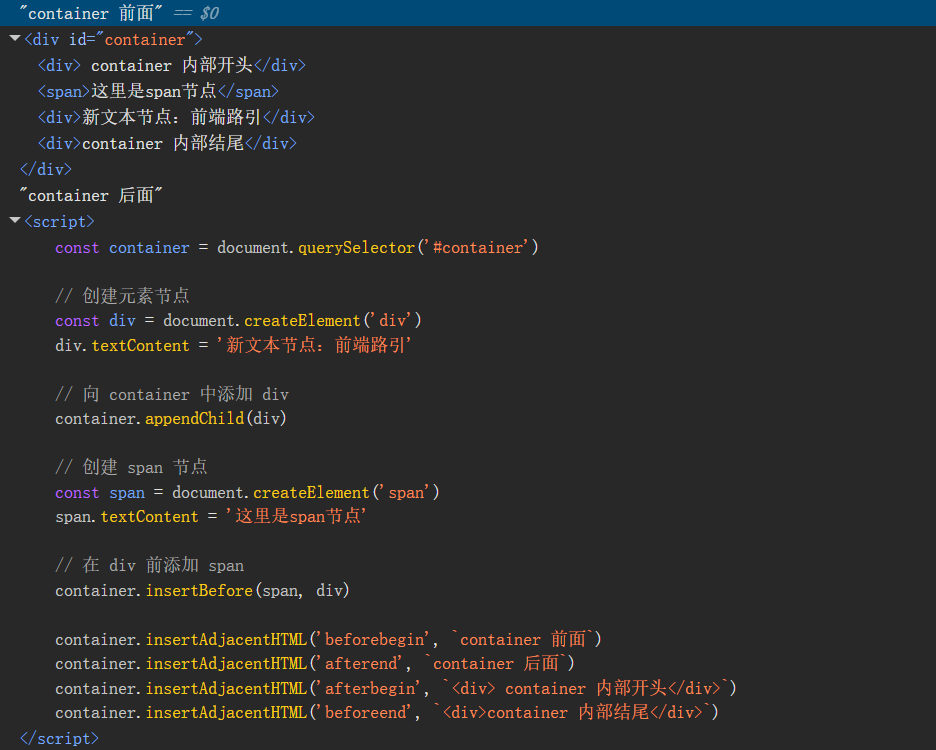Screen dimensions: 936x750
Task: Collapse the script element triangle
Action: [x=14, y=221]
